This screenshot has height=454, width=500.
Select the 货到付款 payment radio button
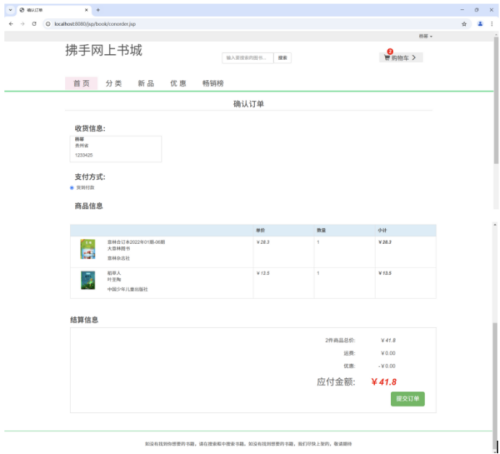coord(72,188)
